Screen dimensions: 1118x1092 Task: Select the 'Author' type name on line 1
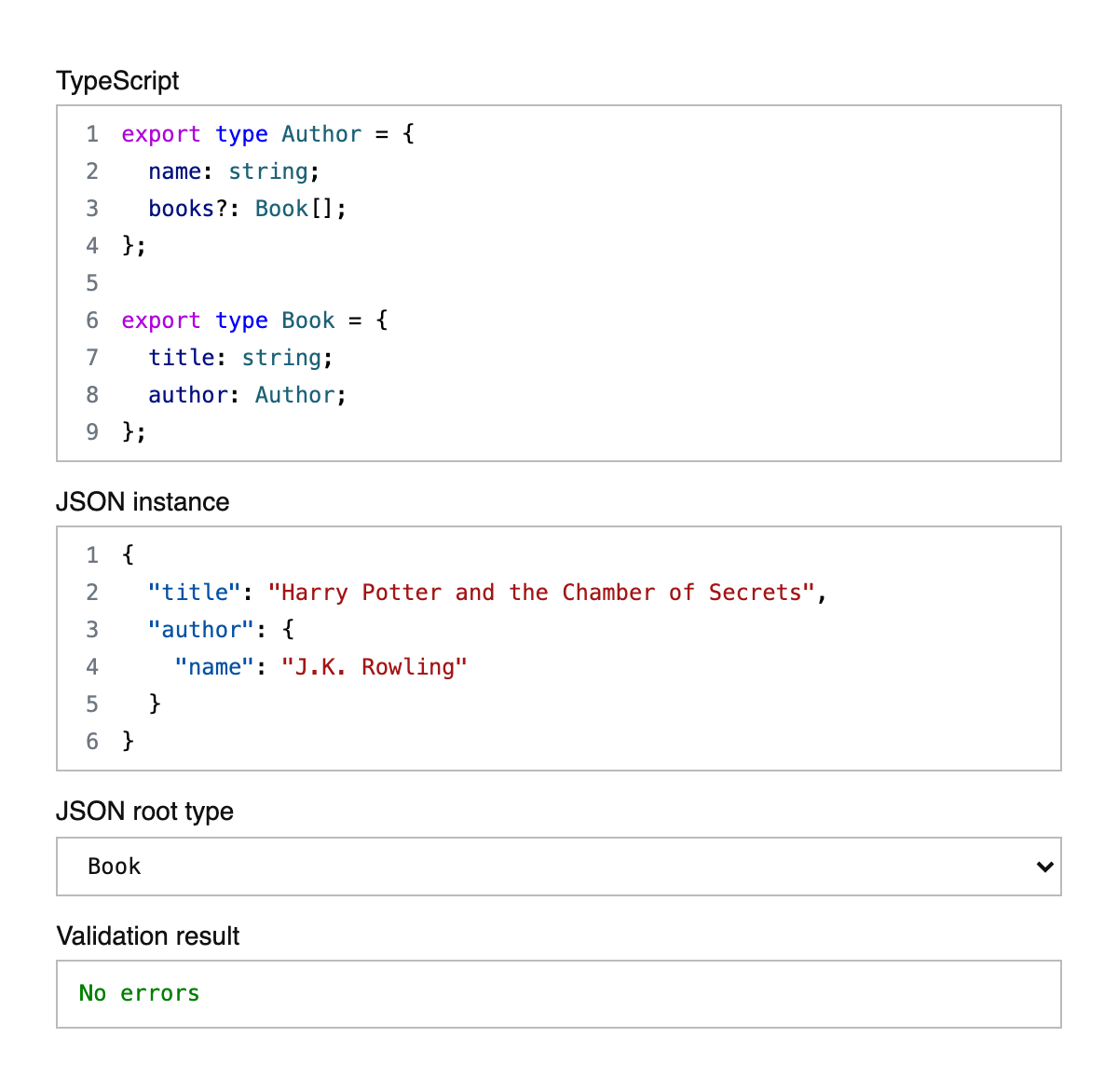tap(320, 134)
